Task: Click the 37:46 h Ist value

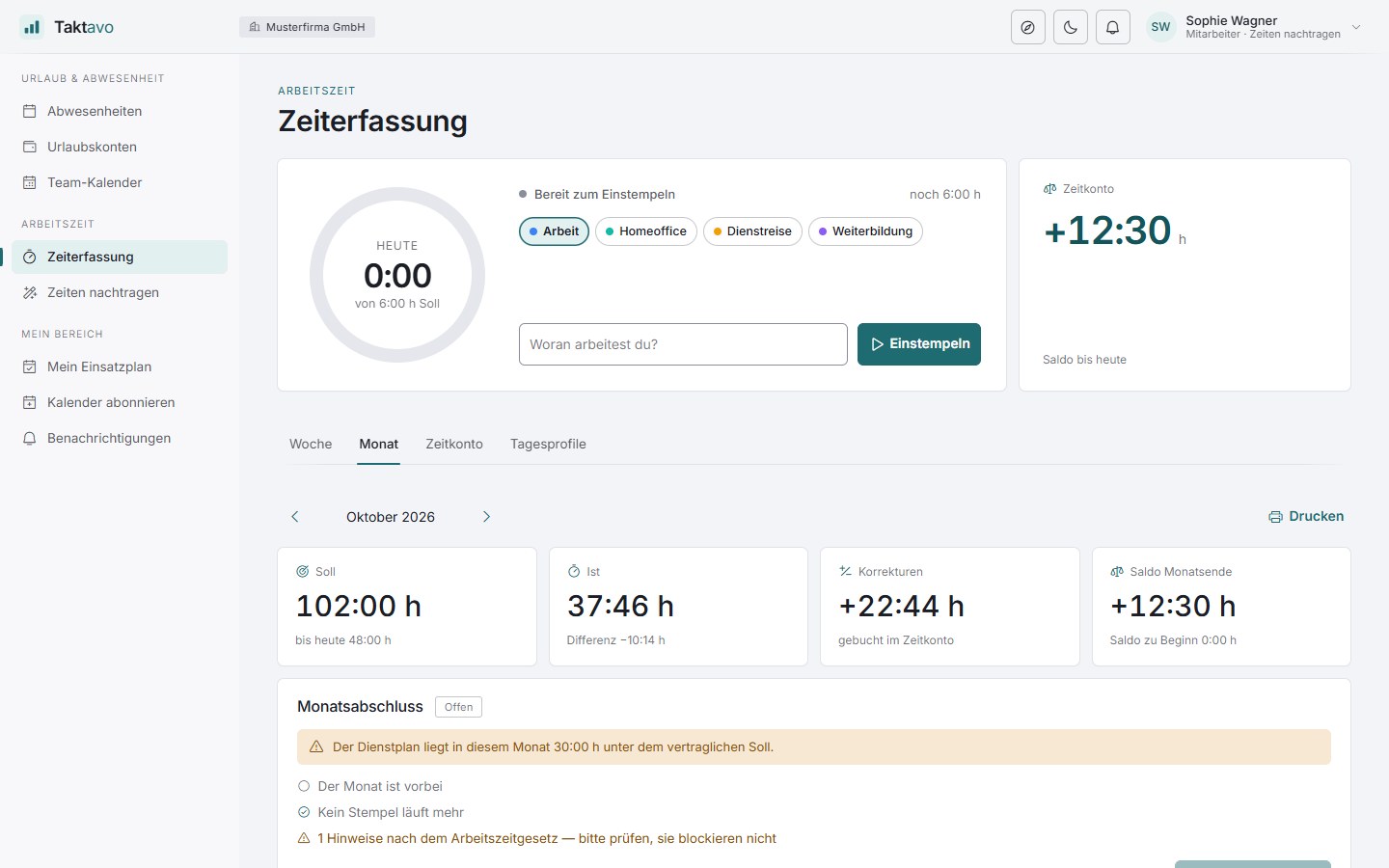Action: tap(621, 606)
